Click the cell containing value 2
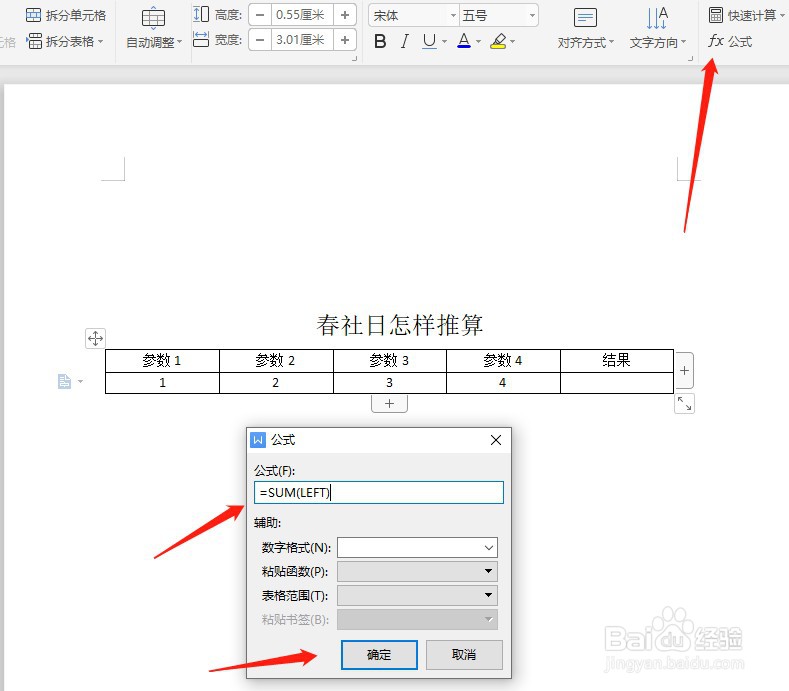This screenshot has height=691, width=789. pos(276,383)
